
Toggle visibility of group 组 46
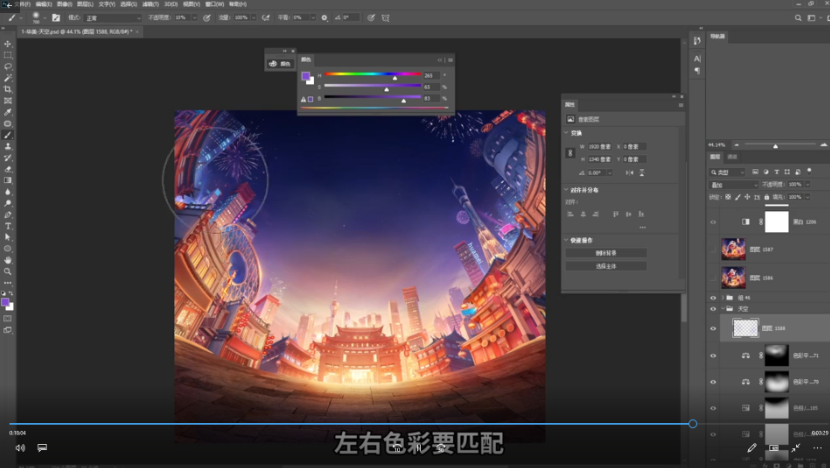[713, 298]
